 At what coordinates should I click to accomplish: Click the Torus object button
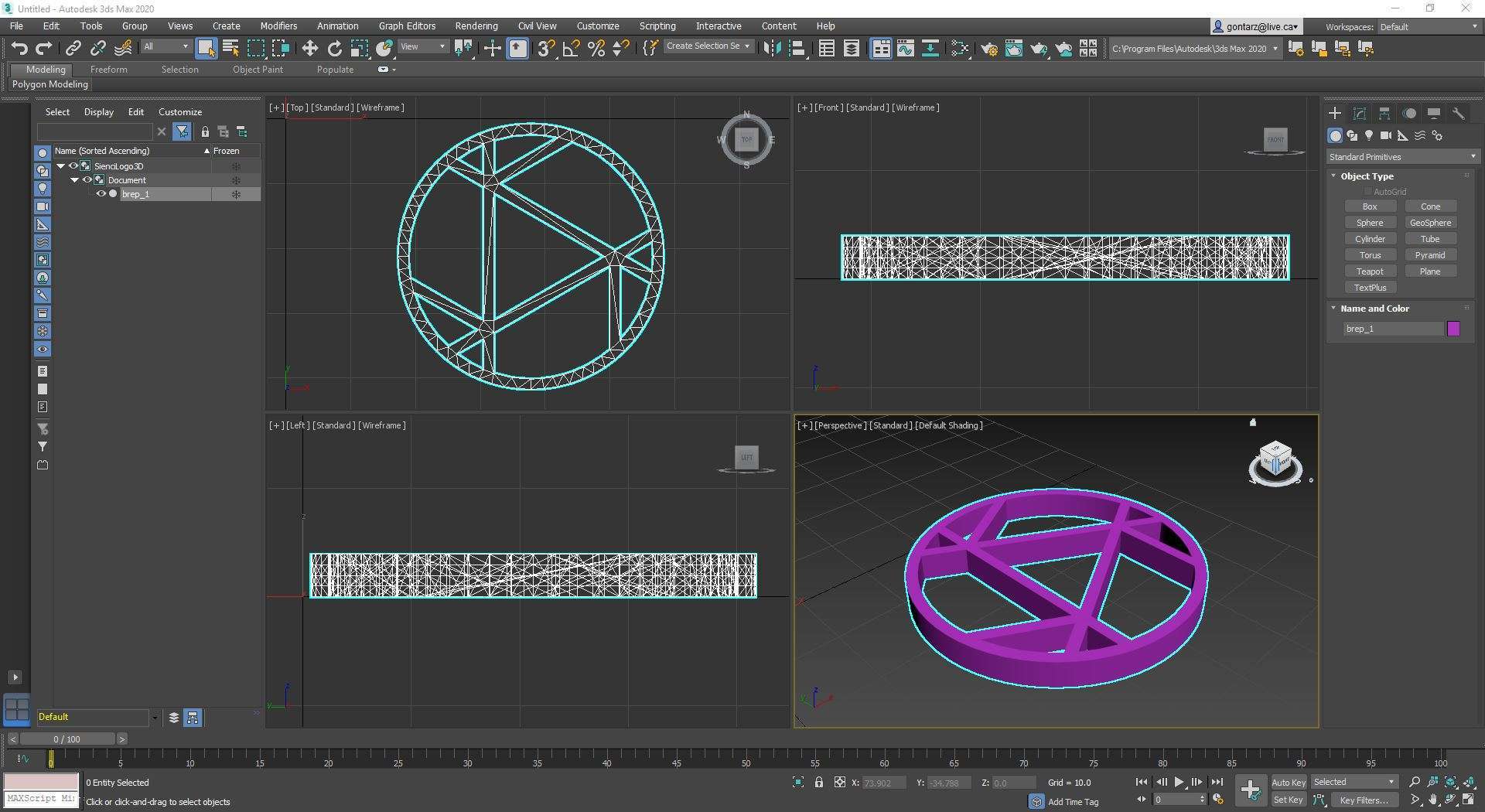(1370, 255)
